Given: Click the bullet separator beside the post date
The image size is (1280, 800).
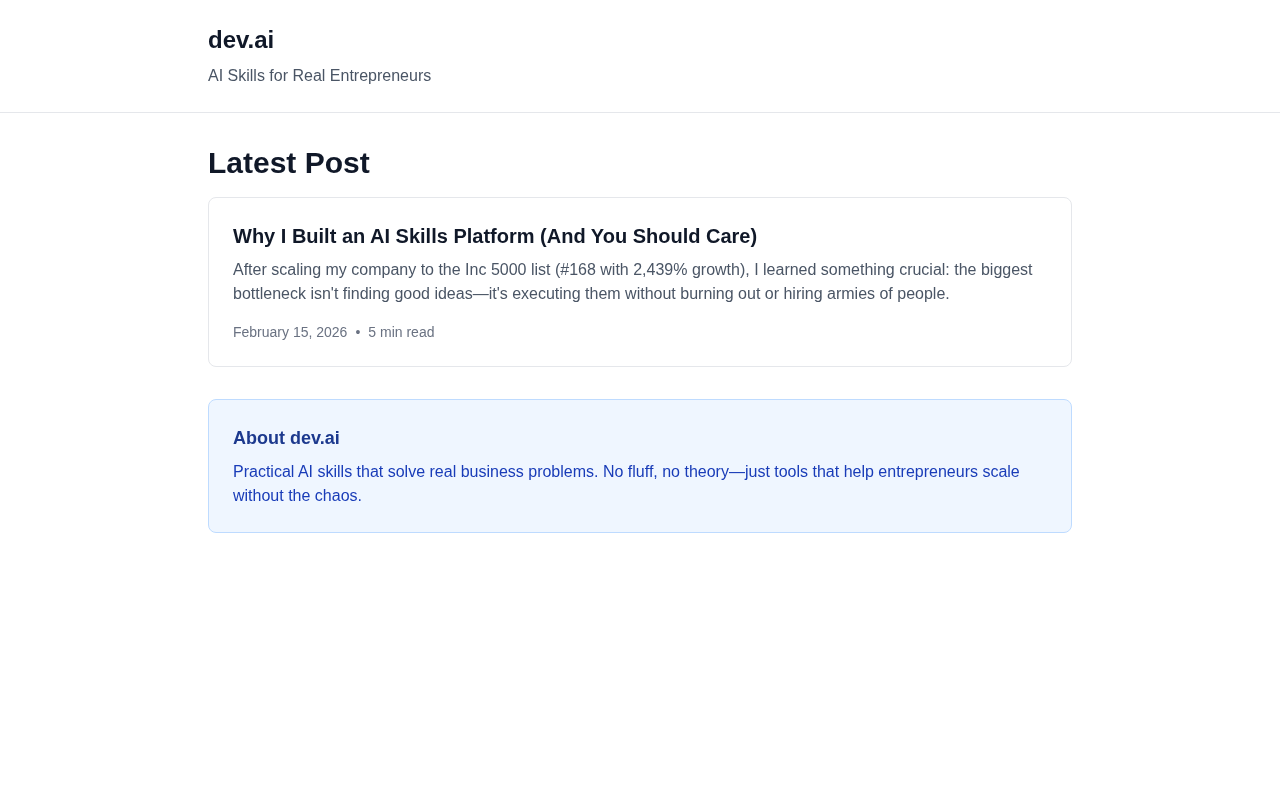Looking at the screenshot, I should click(x=358, y=332).
